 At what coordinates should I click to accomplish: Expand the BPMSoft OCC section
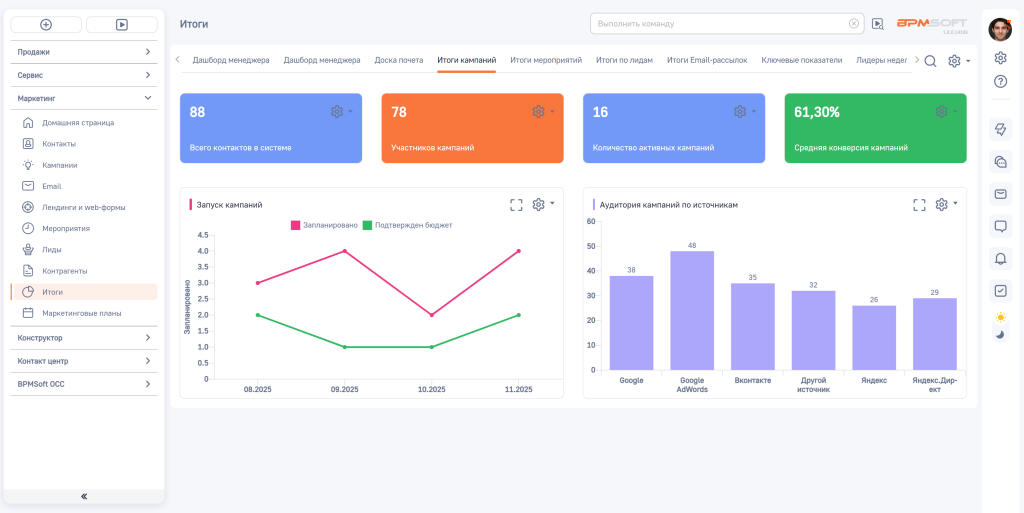point(84,384)
